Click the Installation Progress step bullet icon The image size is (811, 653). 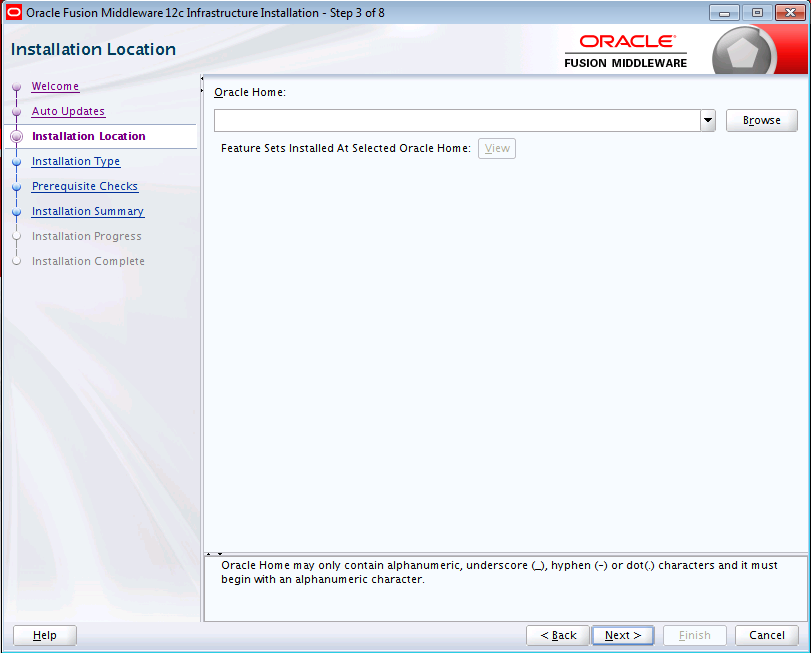pyautogui.click(x=17, y=236)
